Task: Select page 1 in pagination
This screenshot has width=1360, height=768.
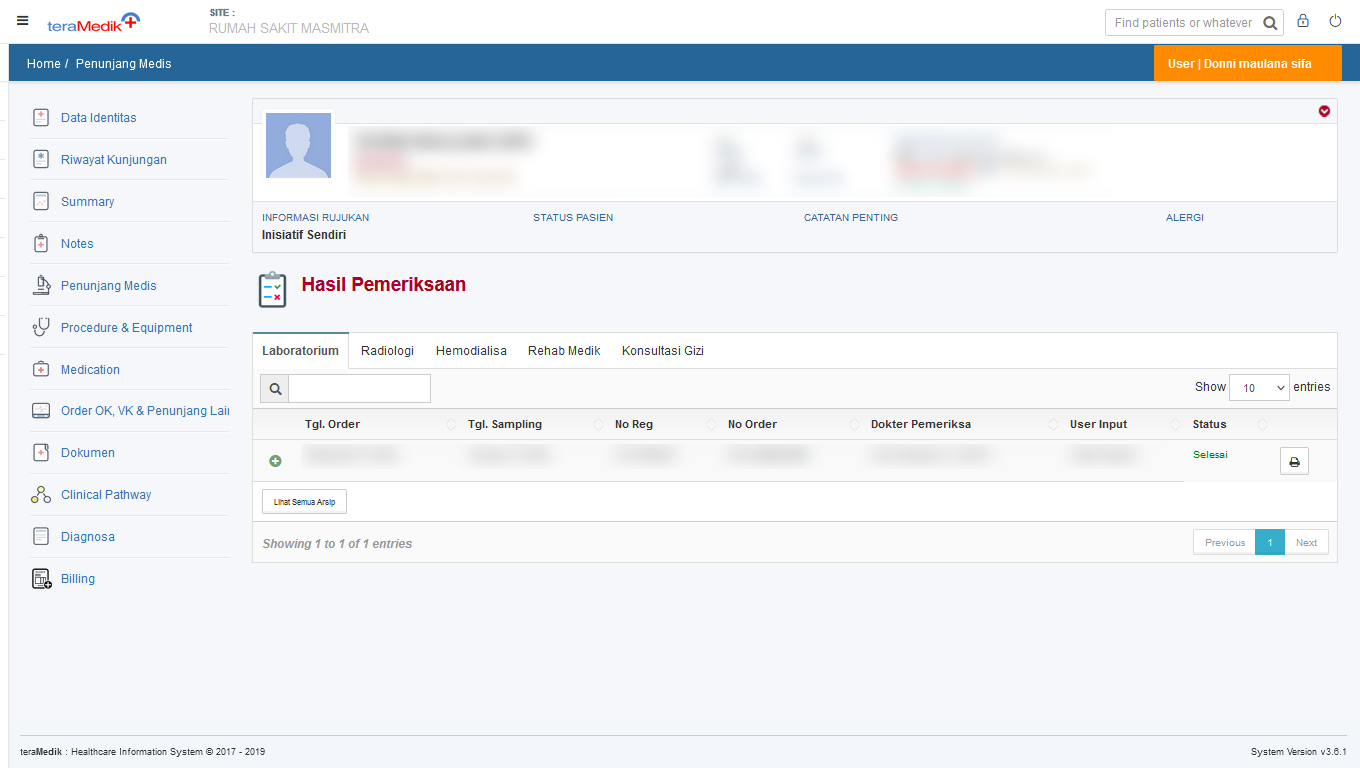Action: pos(1269,542)
